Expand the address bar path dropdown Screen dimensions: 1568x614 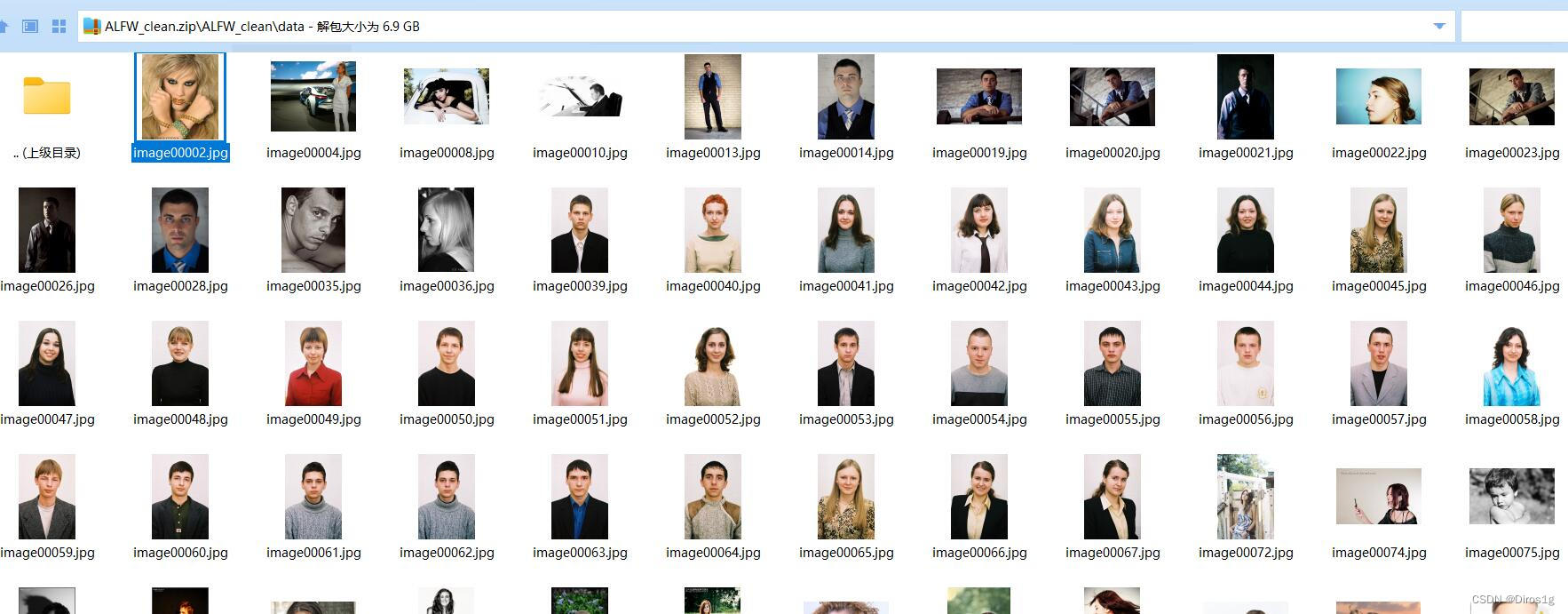1439,27
